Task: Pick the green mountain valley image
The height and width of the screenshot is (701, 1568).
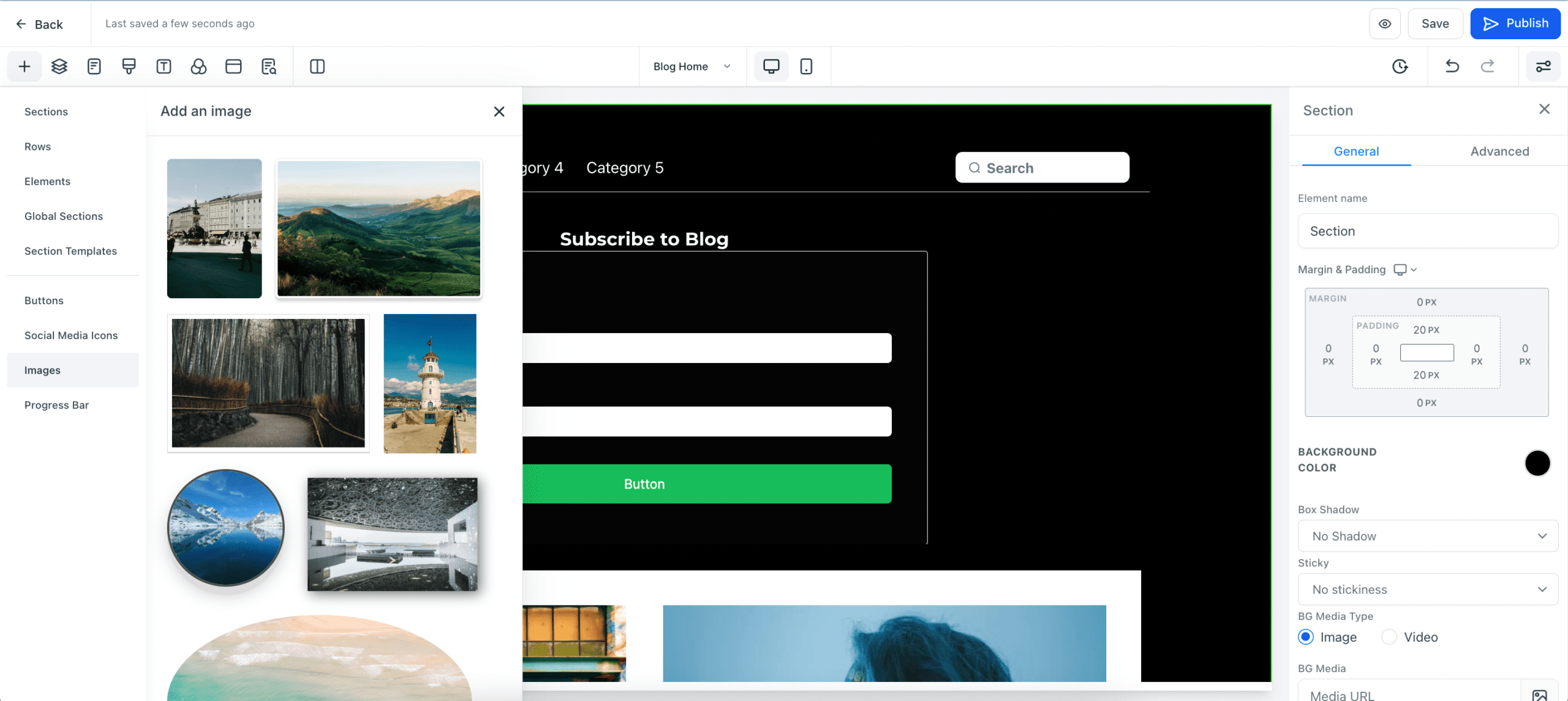Action: (x=379, y=228)
